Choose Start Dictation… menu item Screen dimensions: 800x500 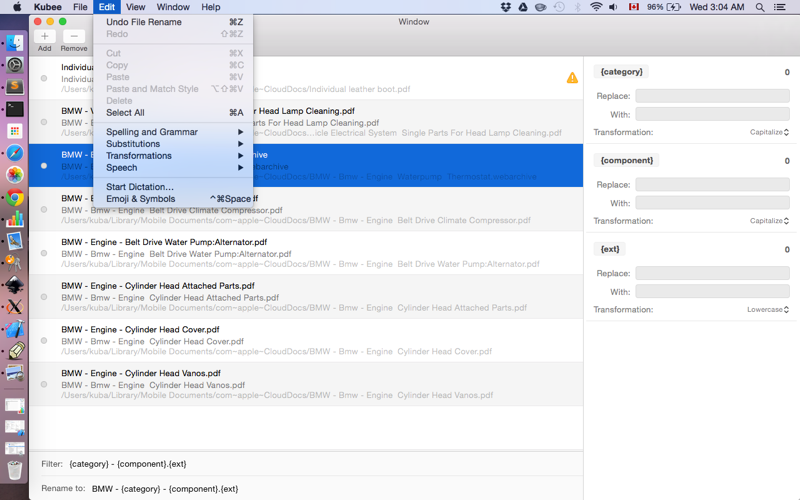point(173,187)
